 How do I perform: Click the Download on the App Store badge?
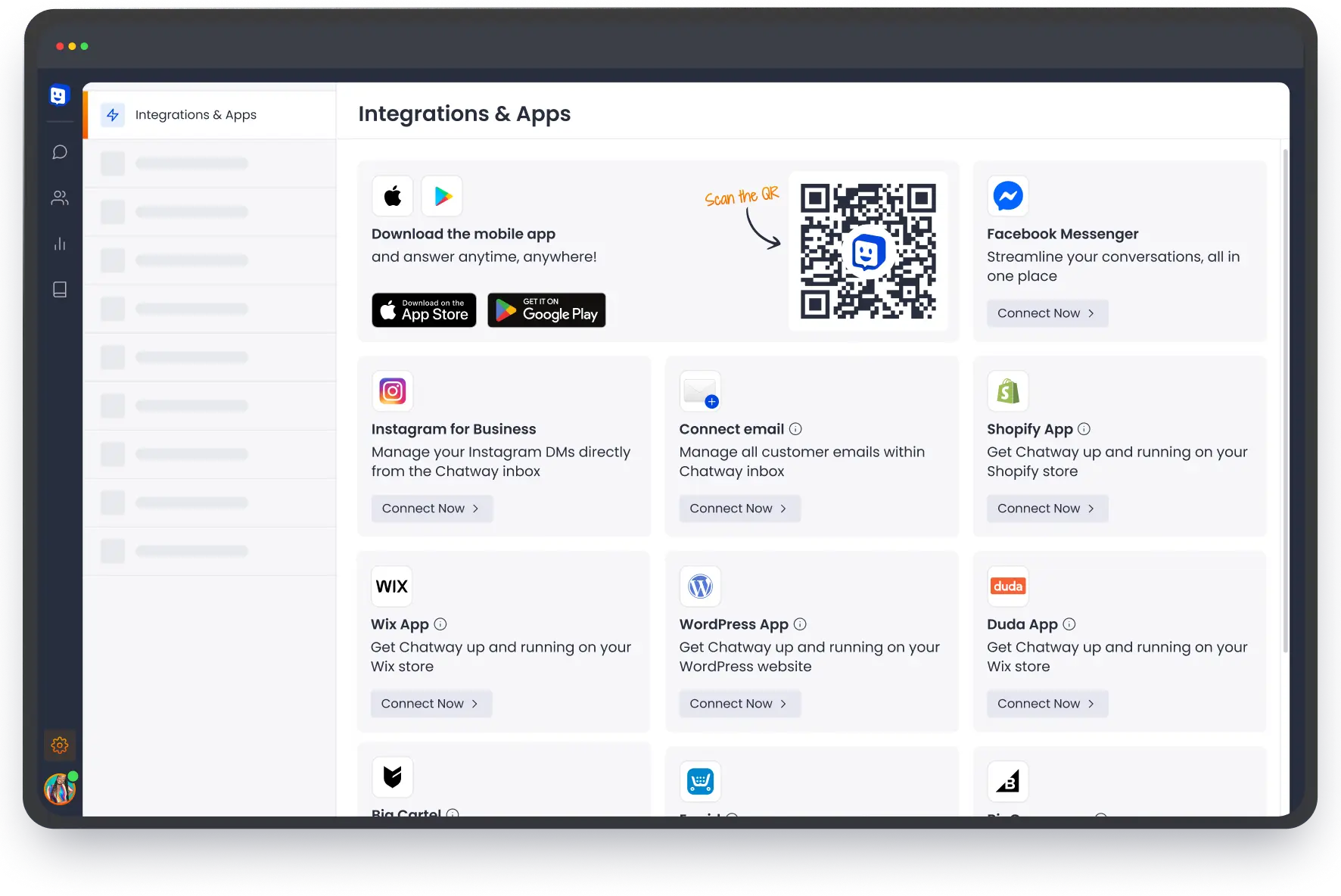424,310
